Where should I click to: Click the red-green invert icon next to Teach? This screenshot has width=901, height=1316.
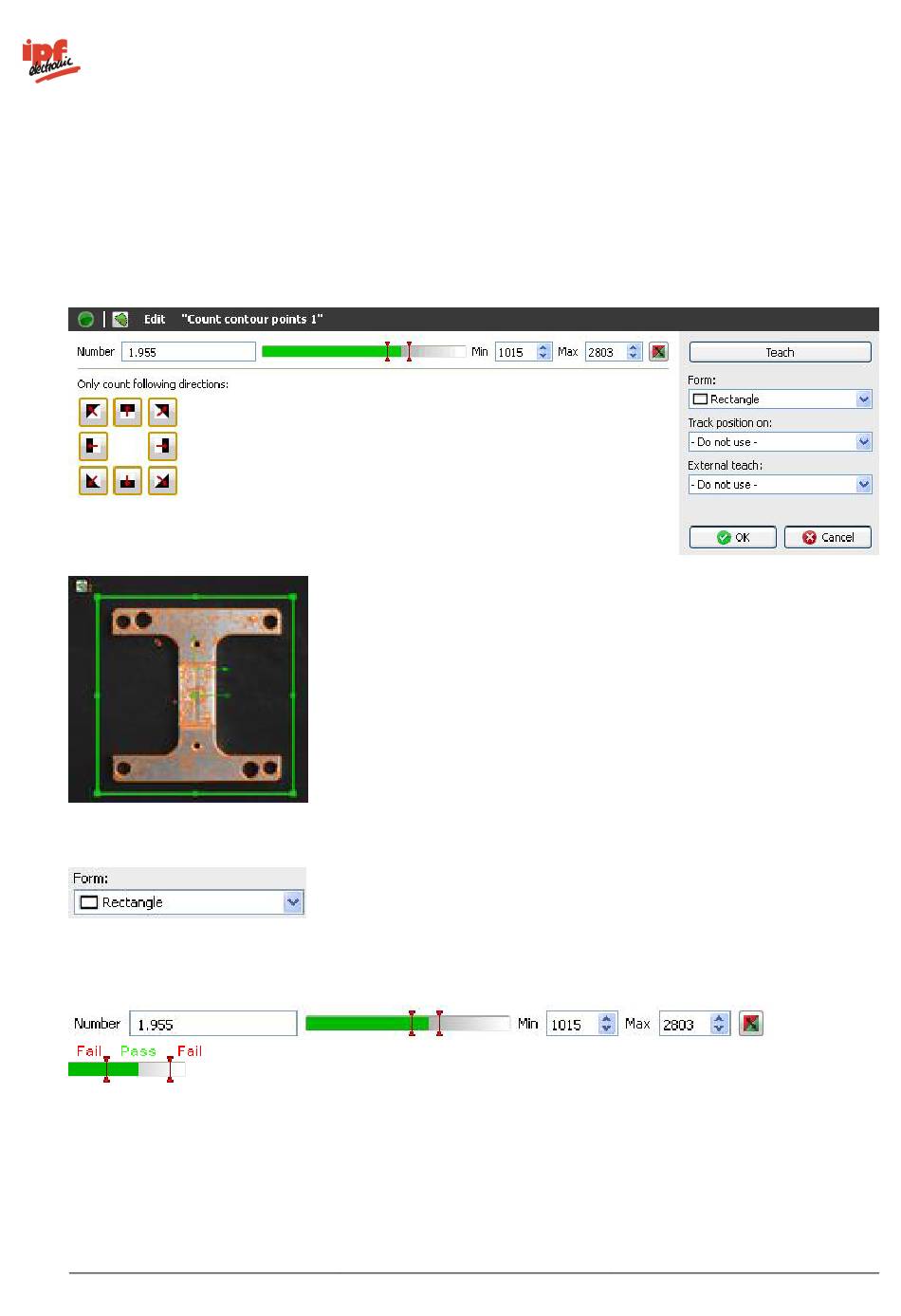tap(658, 352)
